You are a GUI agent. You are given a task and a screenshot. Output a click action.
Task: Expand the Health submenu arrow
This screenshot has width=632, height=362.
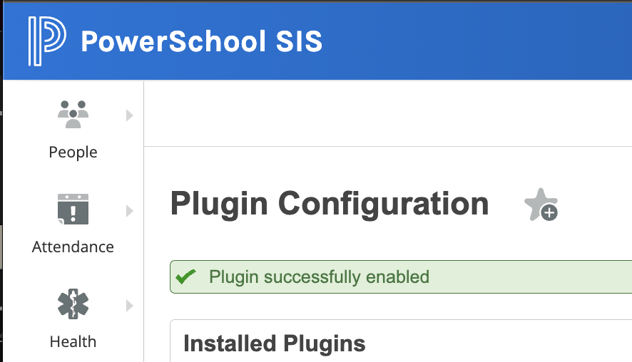129,306
